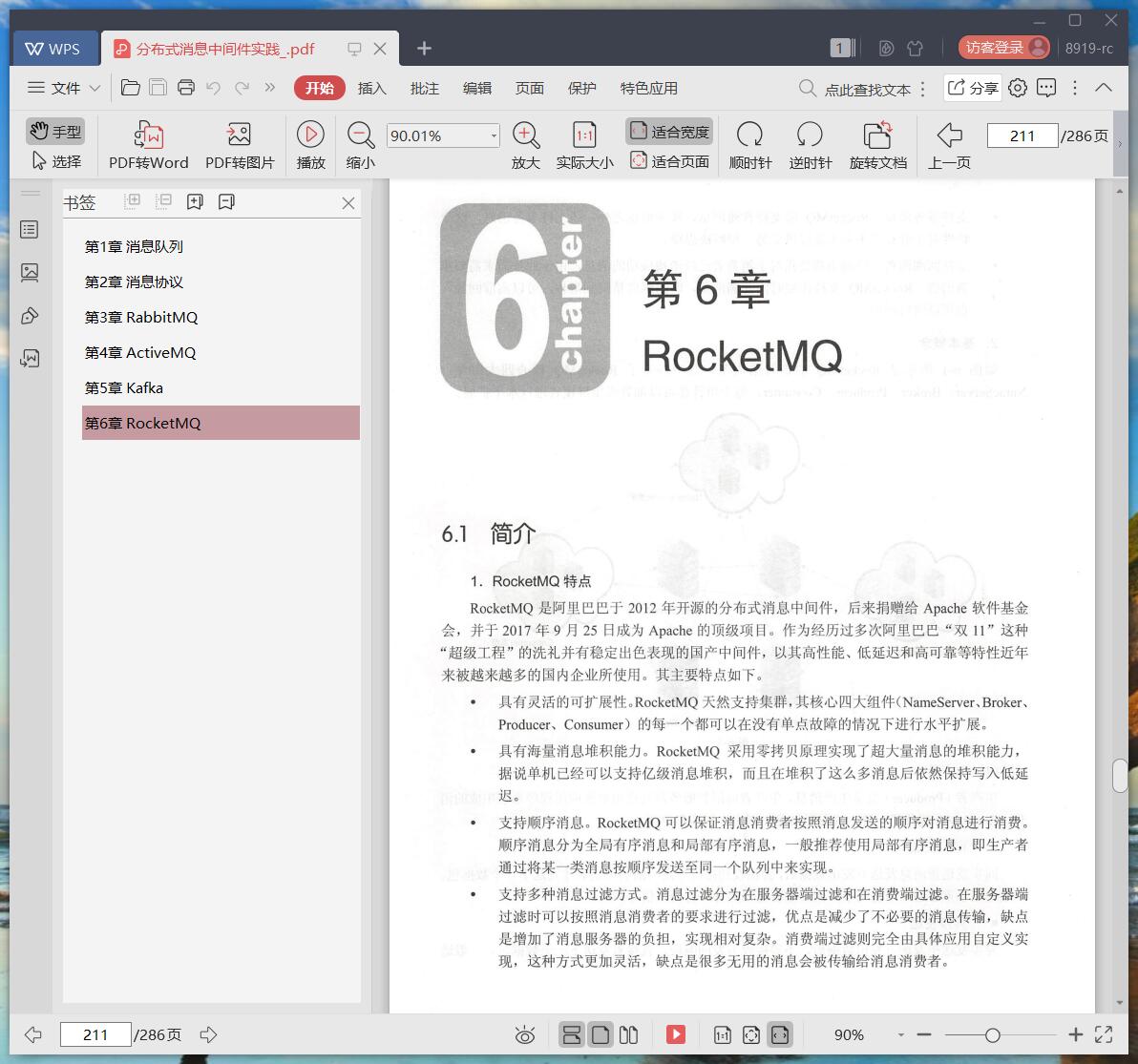The height and width of the screenshot is (1064, 1138).
Task: Open a file with the folder icon
Action: point(131,88)
